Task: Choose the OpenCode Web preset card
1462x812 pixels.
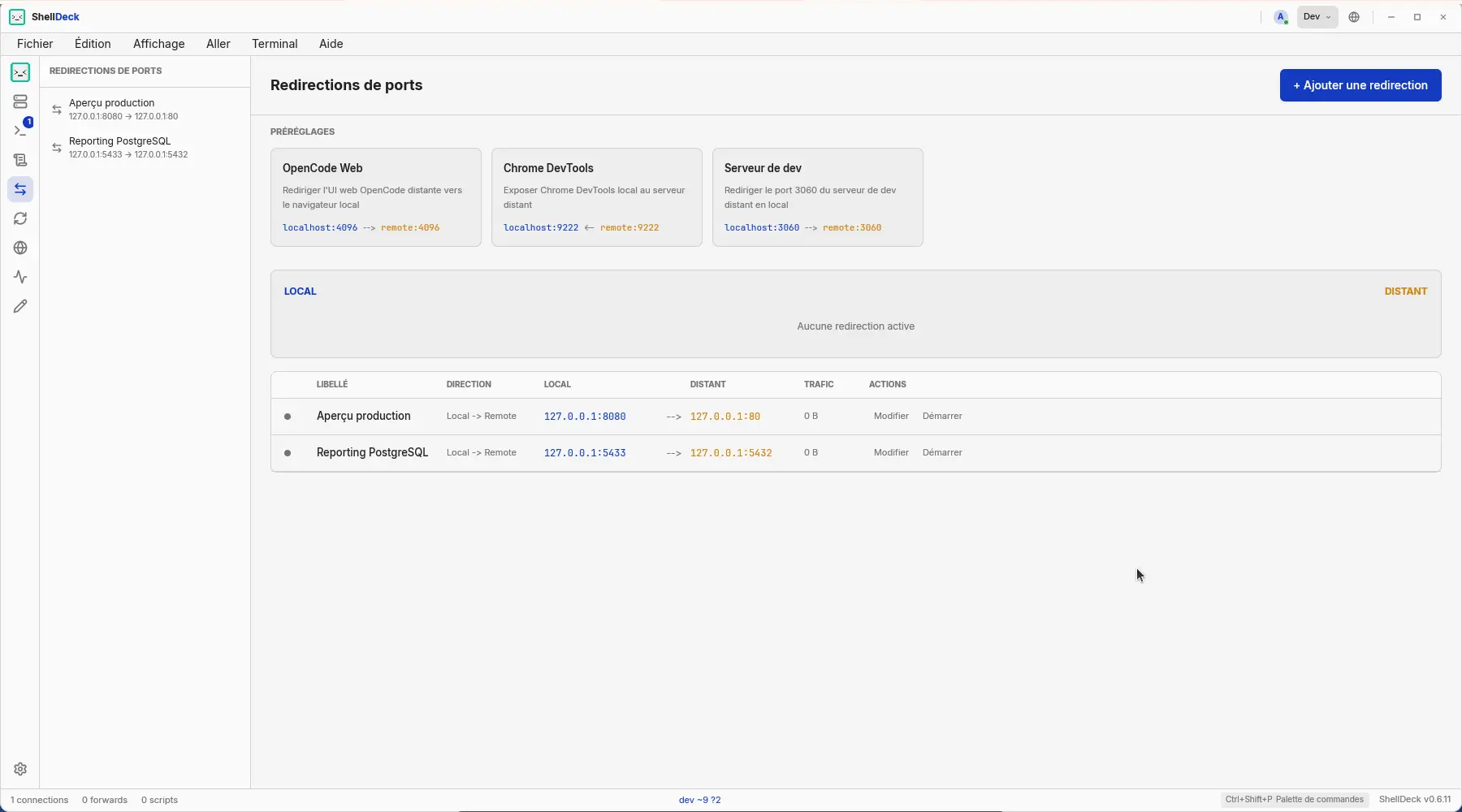Action: coord(376,197)
